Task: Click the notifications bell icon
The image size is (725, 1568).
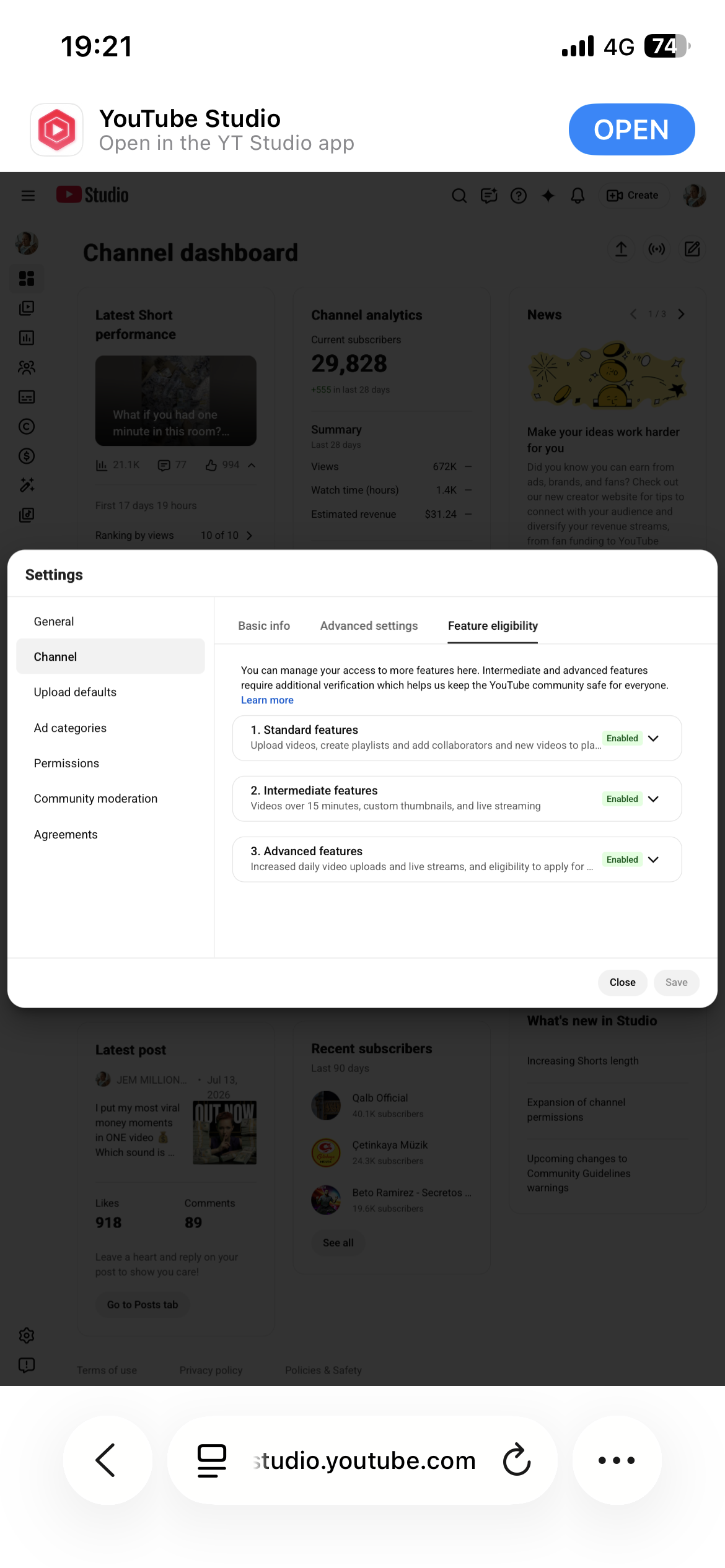Action: [578, 196]
